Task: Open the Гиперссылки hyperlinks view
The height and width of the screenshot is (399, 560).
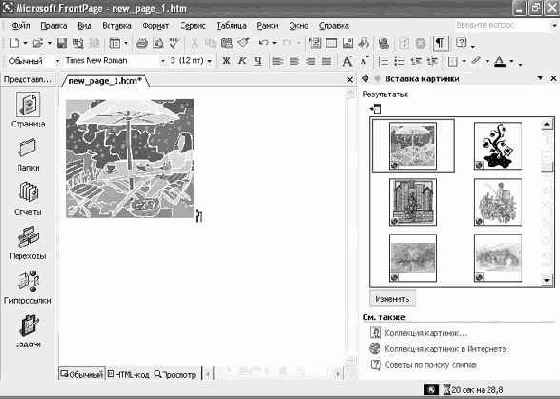Action: [x=28, y=286]
